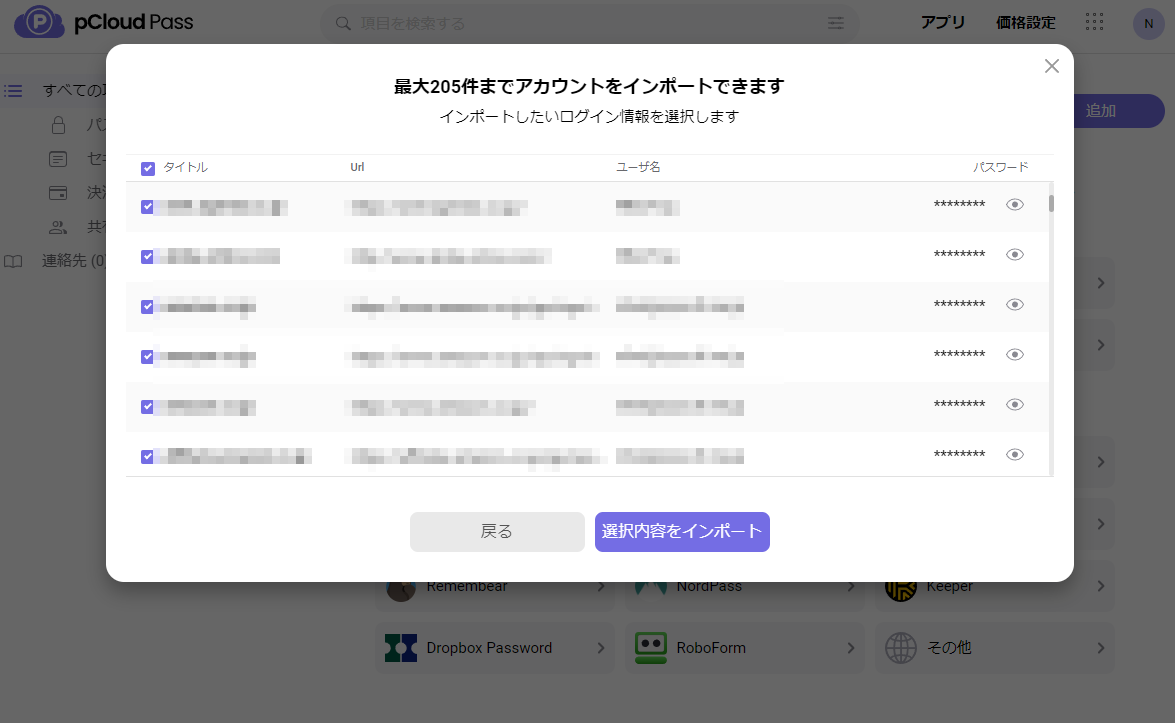1175x723 pixels.
Task: Click the shared people icon in sidebar
Action: (58, 226)
